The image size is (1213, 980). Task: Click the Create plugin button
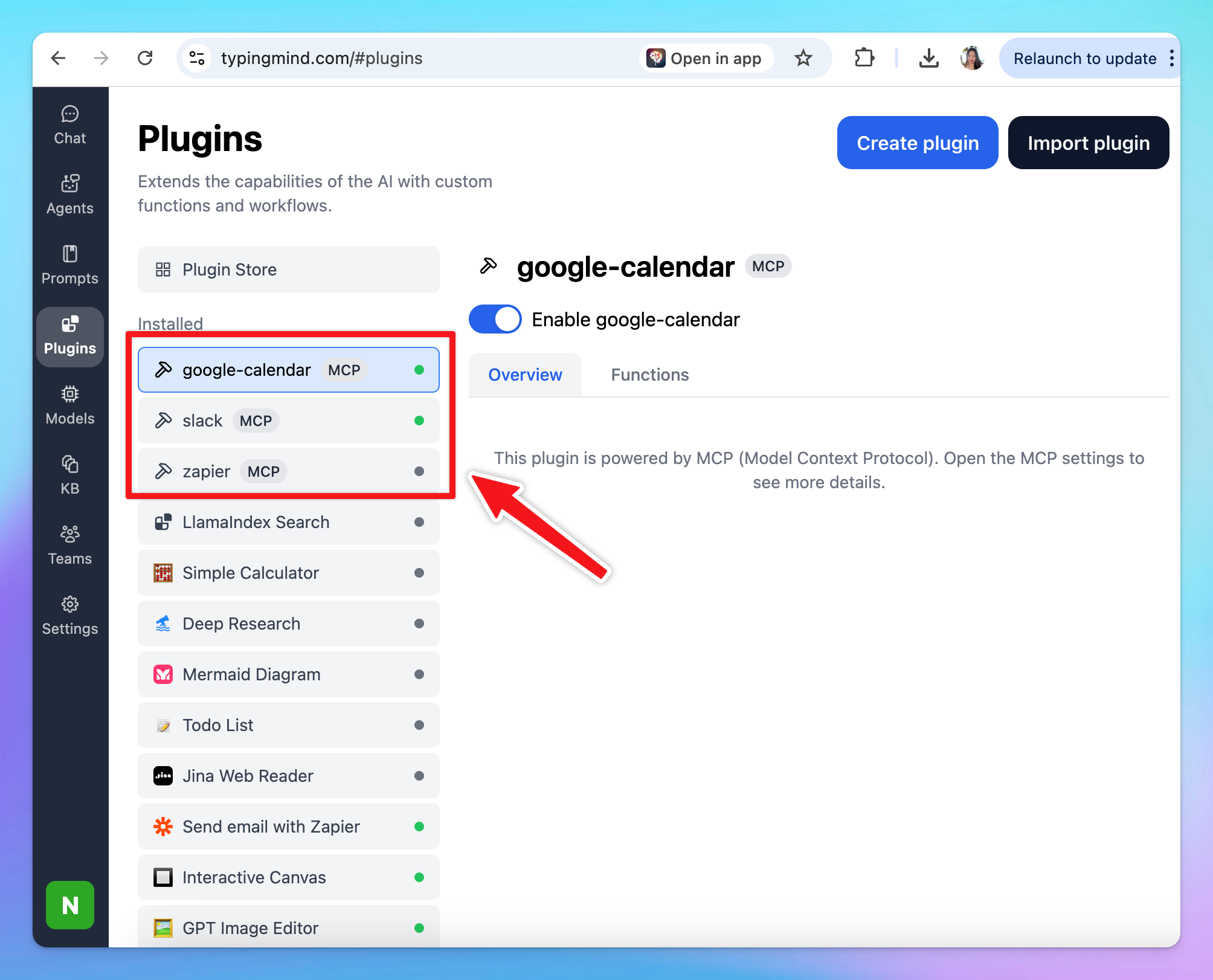[917, 143]
